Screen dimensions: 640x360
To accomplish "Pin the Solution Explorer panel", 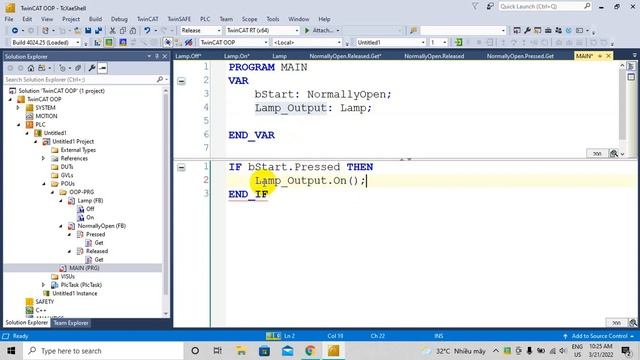I will [157, 56].
